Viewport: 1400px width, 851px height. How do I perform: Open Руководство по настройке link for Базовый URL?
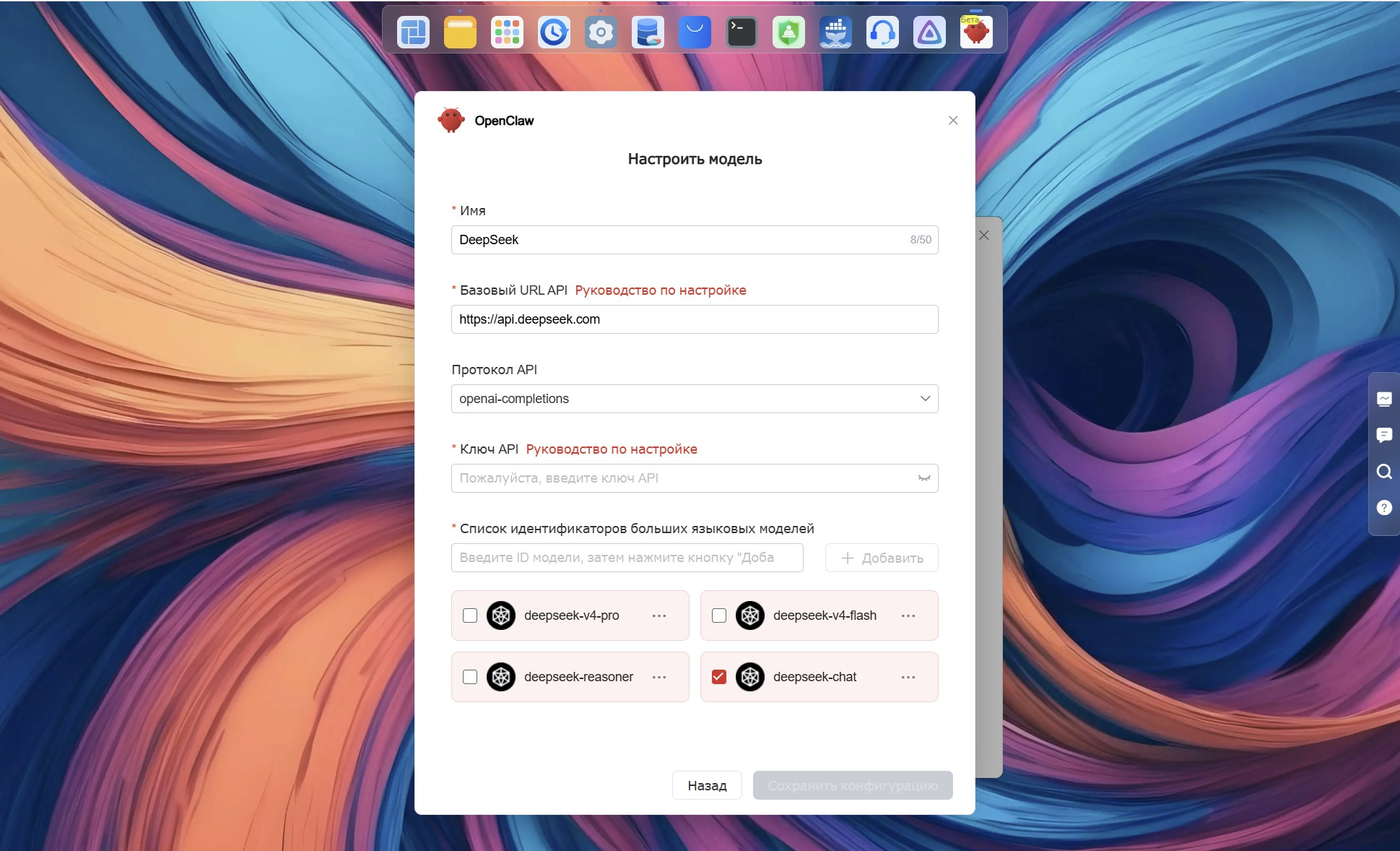coord(661,290)
